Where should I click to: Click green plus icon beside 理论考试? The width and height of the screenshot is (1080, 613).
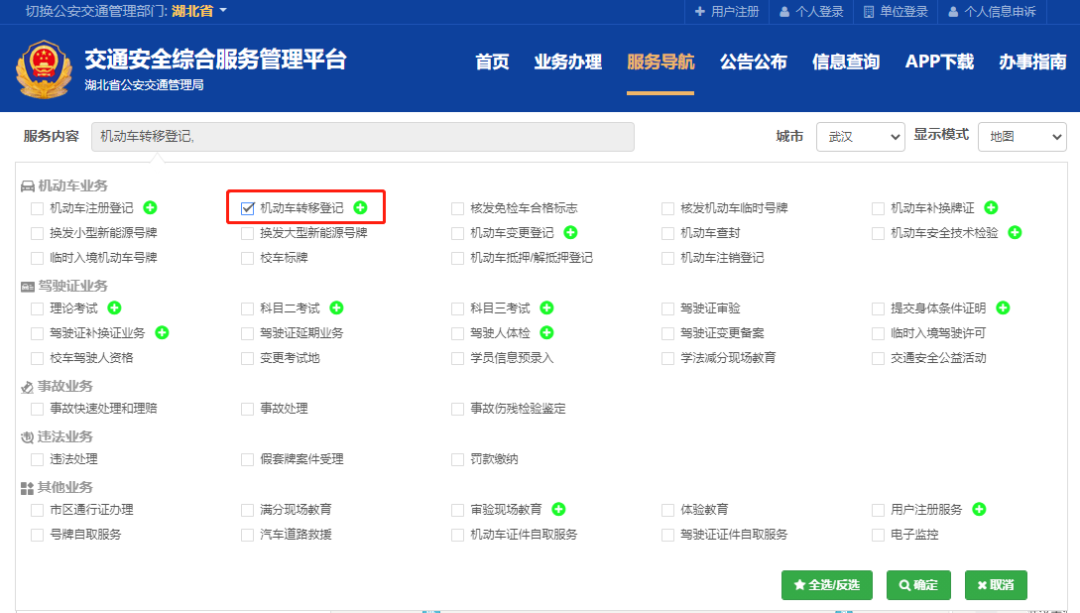tap(114, 308)
